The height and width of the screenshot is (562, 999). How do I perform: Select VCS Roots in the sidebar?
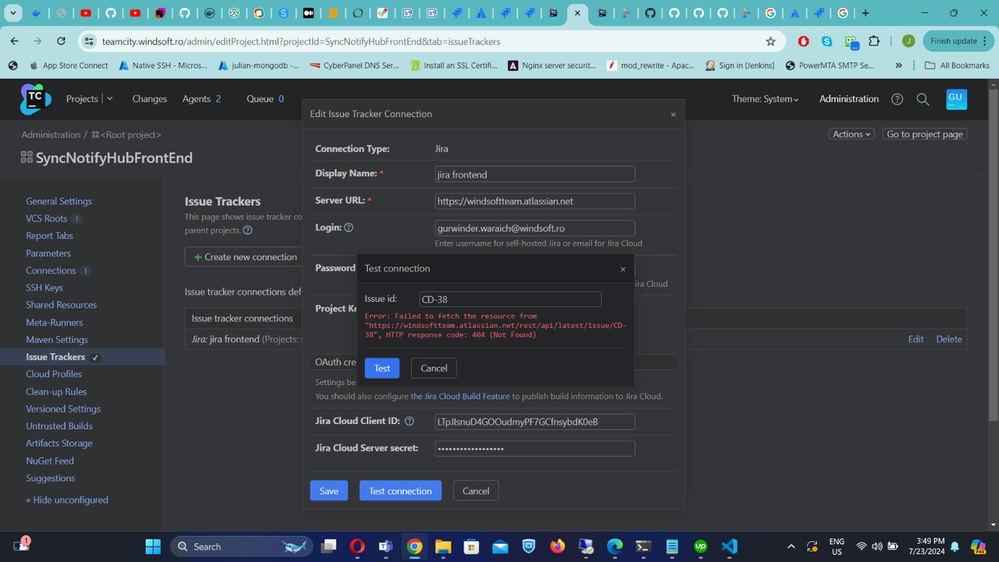(46, 218)
